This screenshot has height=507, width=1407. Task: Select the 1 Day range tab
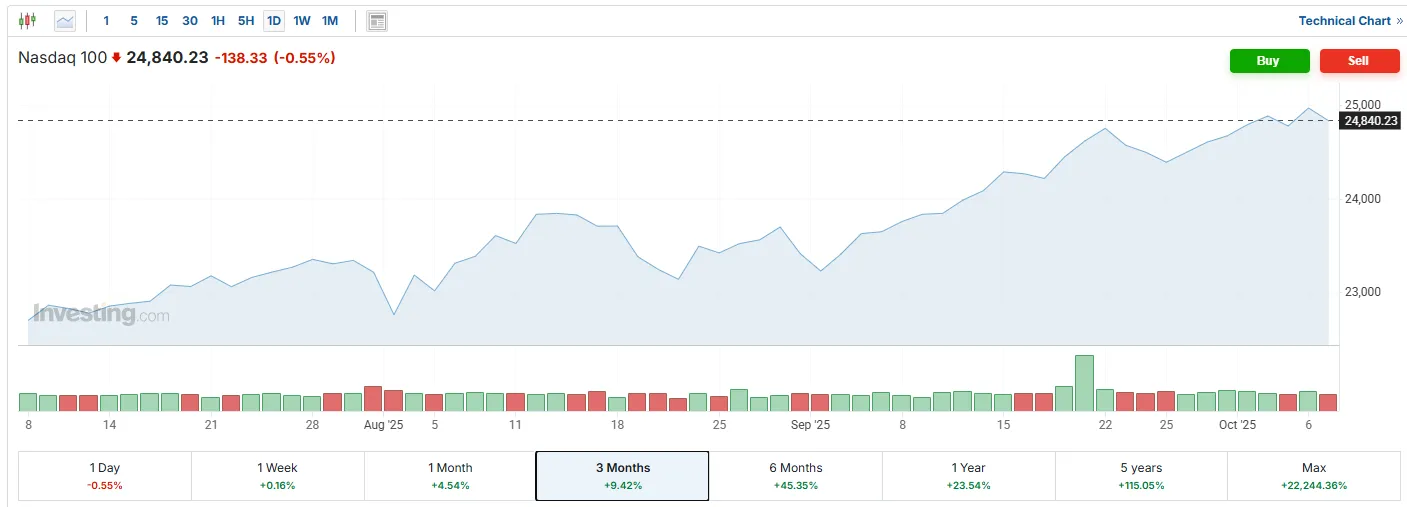(x=105, y=476)
